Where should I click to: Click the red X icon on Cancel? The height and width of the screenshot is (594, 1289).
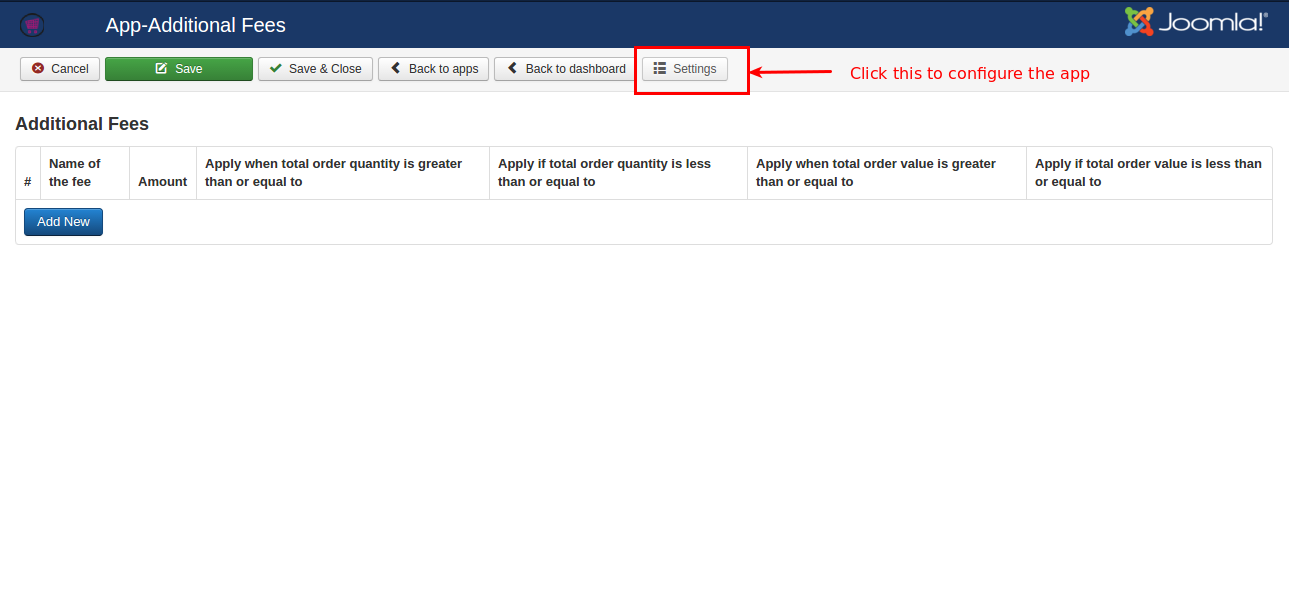(38, 69)
